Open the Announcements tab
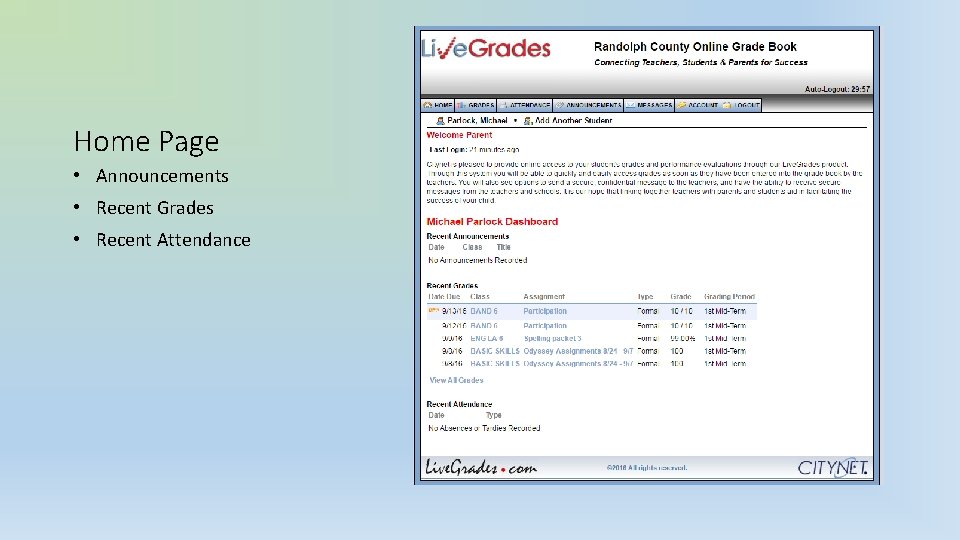The height and width of the screenshot is (540, 960). coord(588,105)
